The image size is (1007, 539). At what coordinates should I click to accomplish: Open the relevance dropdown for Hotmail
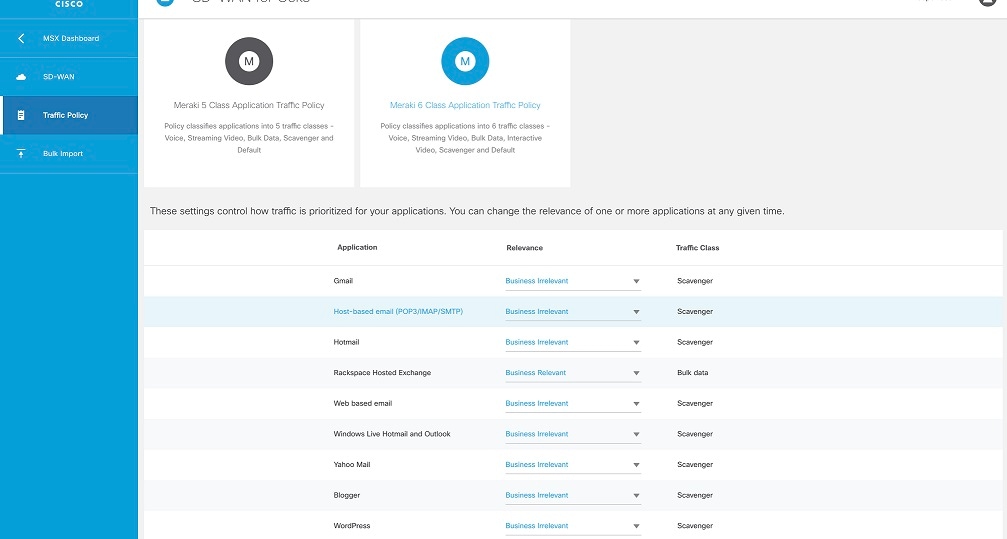point(573,342)
